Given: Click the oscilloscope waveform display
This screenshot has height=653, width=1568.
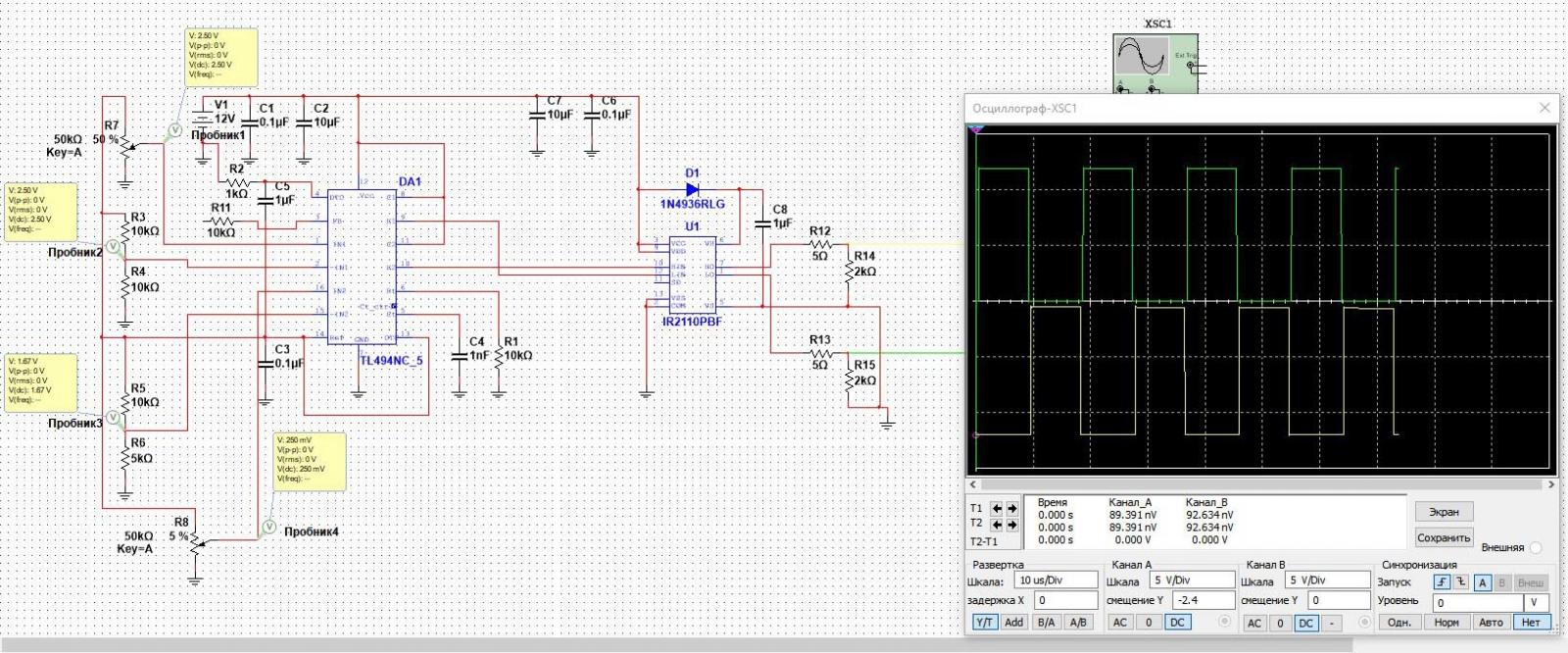Looking at the screenshot, I should point(1261,301).
